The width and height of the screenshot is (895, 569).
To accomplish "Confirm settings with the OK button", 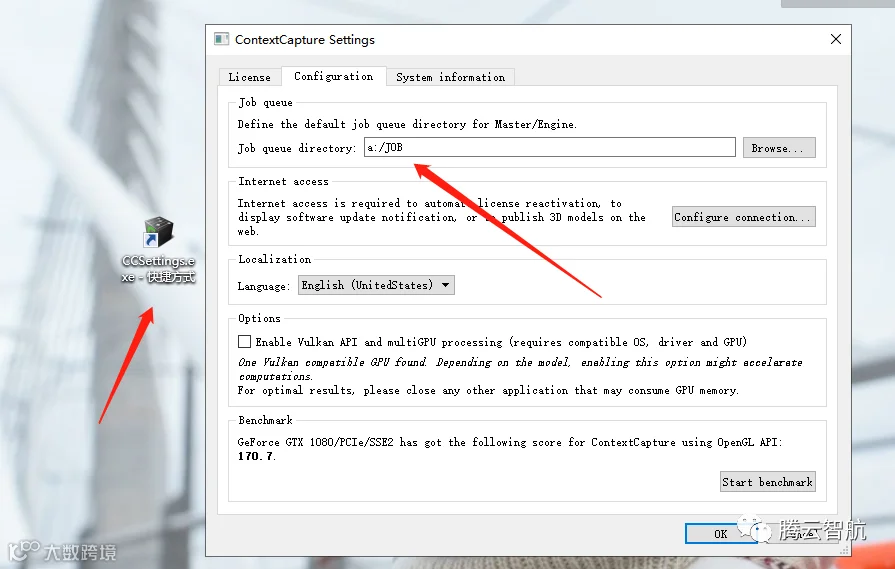I will (721, 534).
